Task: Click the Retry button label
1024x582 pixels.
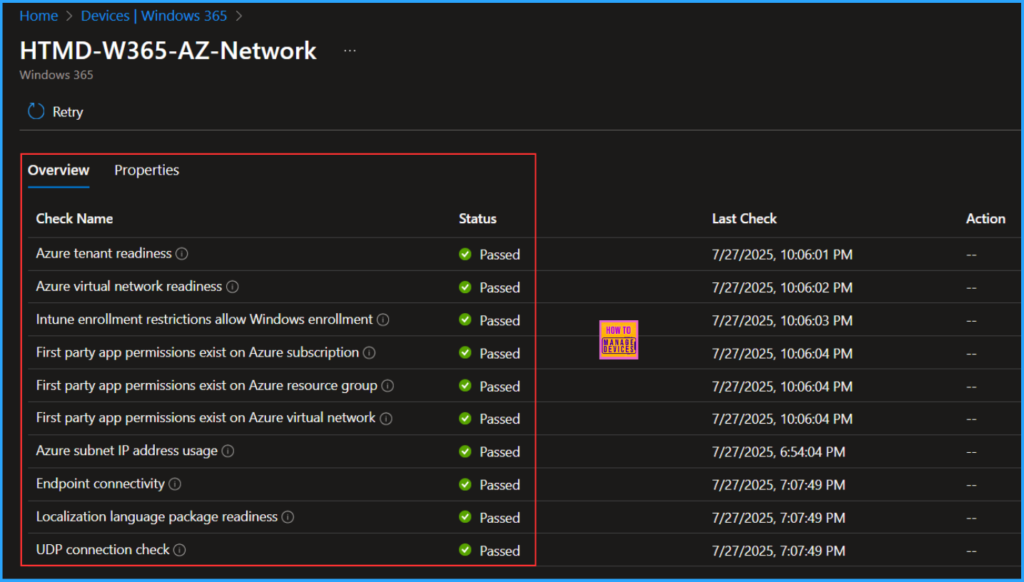Action: 68,112
